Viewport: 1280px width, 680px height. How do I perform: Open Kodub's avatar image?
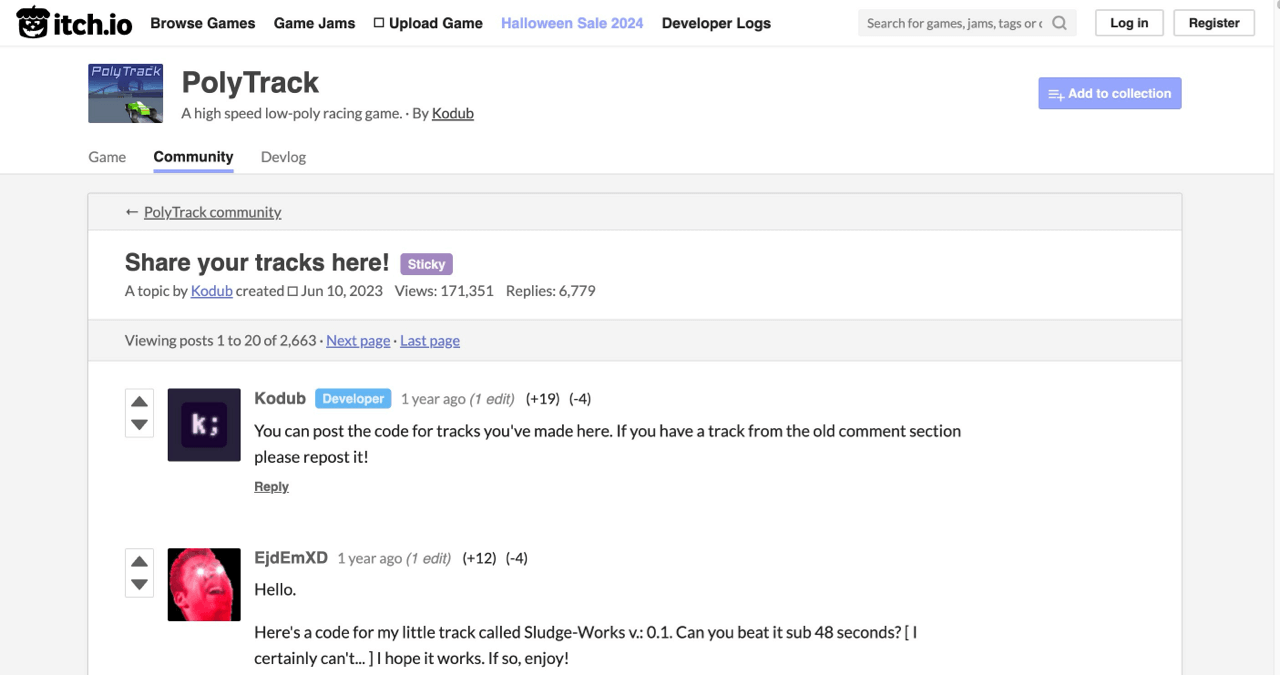click(x=204, y=425)
